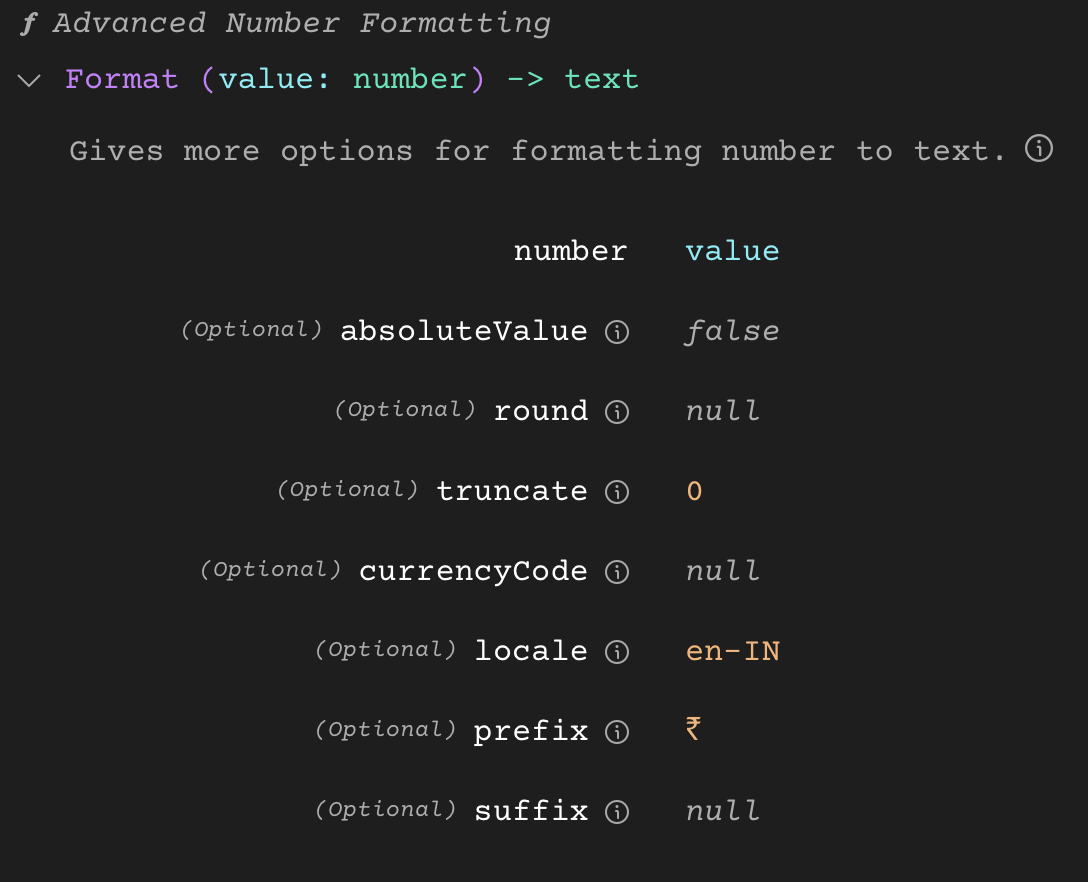Click the info icon after the description text

coord(1038,149)
